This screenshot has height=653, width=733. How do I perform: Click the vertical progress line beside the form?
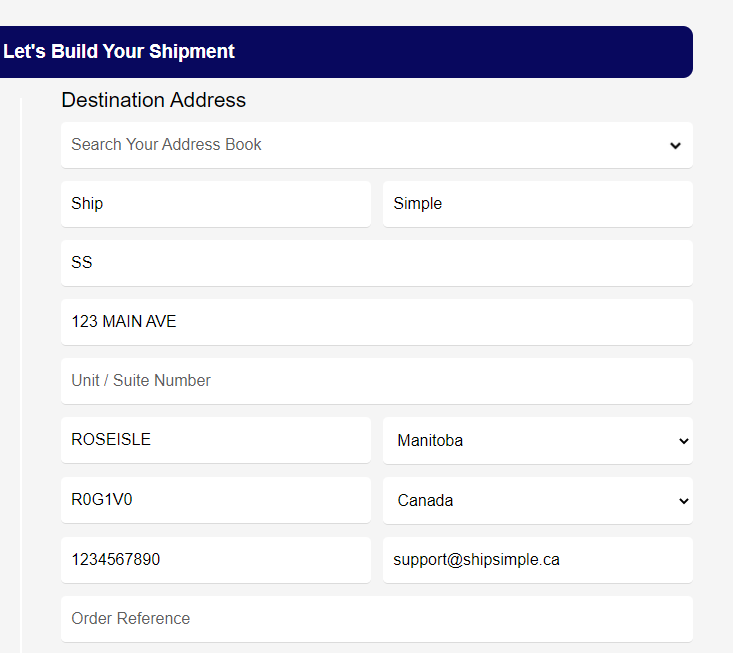click(21, 375)
